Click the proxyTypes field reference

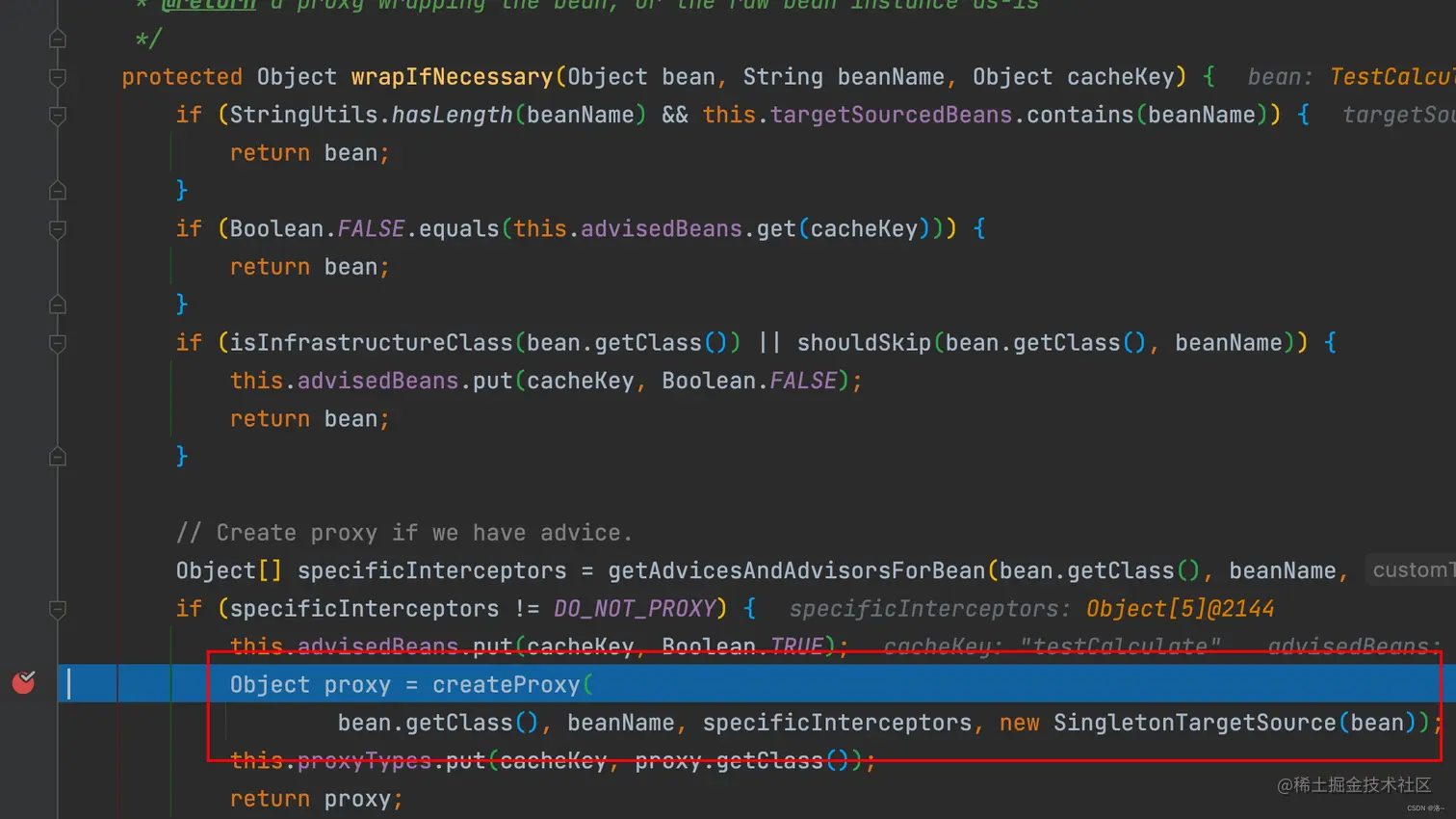pos(364,761)
